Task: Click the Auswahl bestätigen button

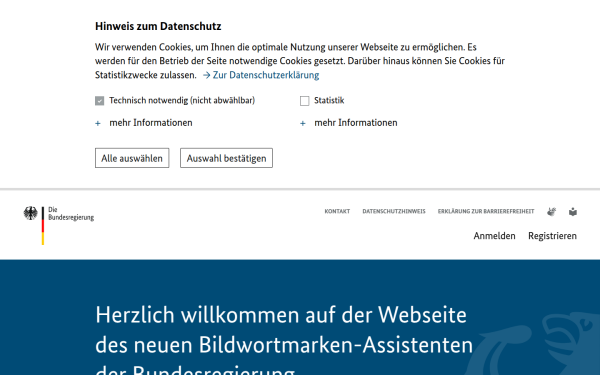Action: tap(227, 158)
